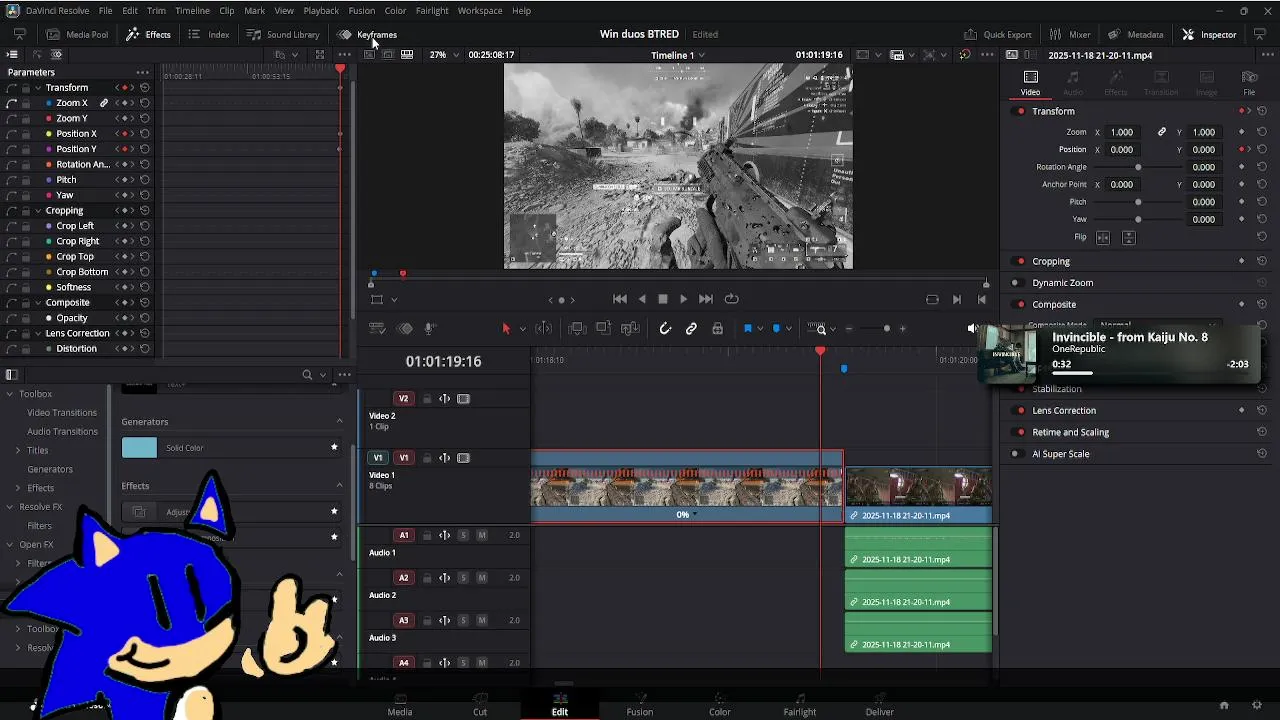Toggle the magnet Snapping icon
This screenshot has height=720, width=1280.
pos(665,328)
